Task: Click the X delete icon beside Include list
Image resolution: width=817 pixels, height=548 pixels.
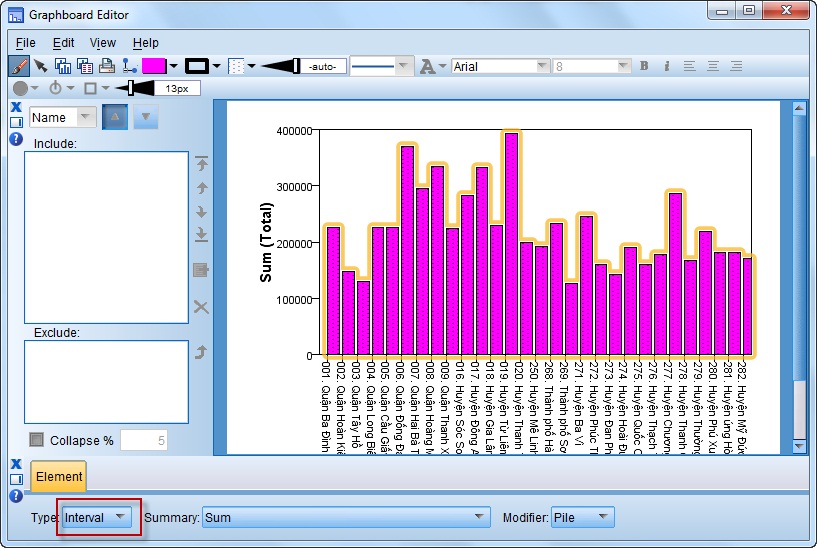Action: click(201, 307)
